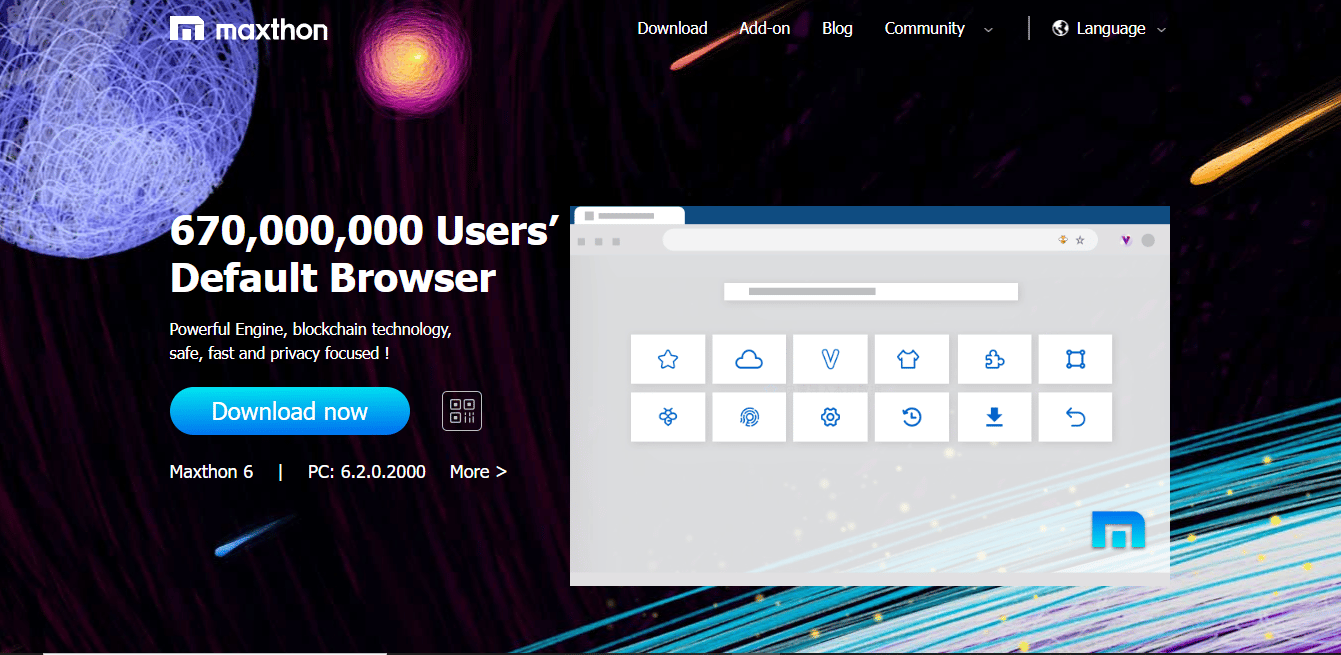Click the globe icon beside Language
Image resolution: width=1341 pixels, height=655 pixels.
pyautogui.click(x=1061, y=29)
